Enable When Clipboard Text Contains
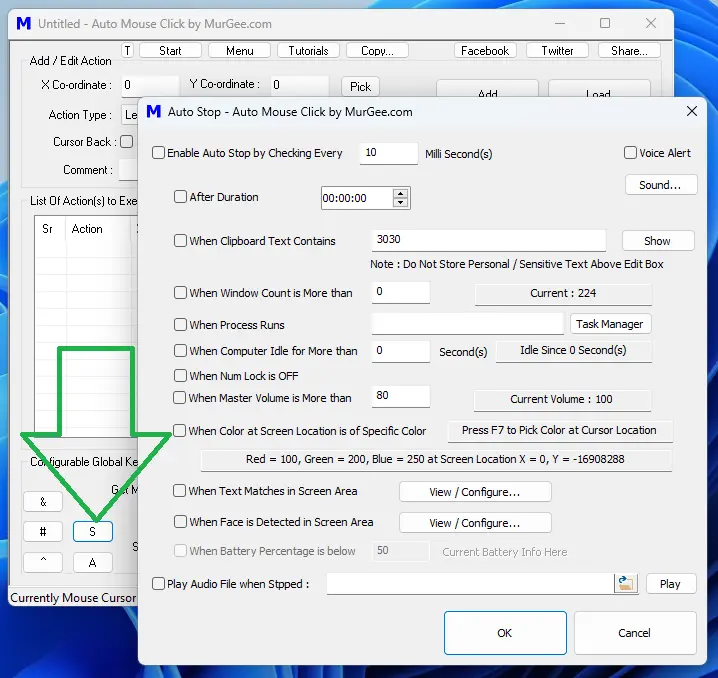This screenshot has height=678, width=718. coord(180,241)
